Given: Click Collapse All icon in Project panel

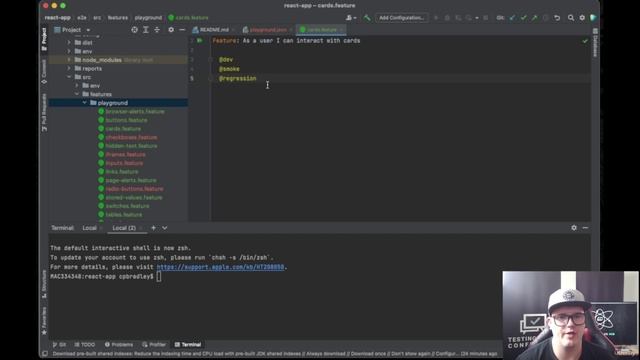Looking at the screenshot, I should 157,30.
